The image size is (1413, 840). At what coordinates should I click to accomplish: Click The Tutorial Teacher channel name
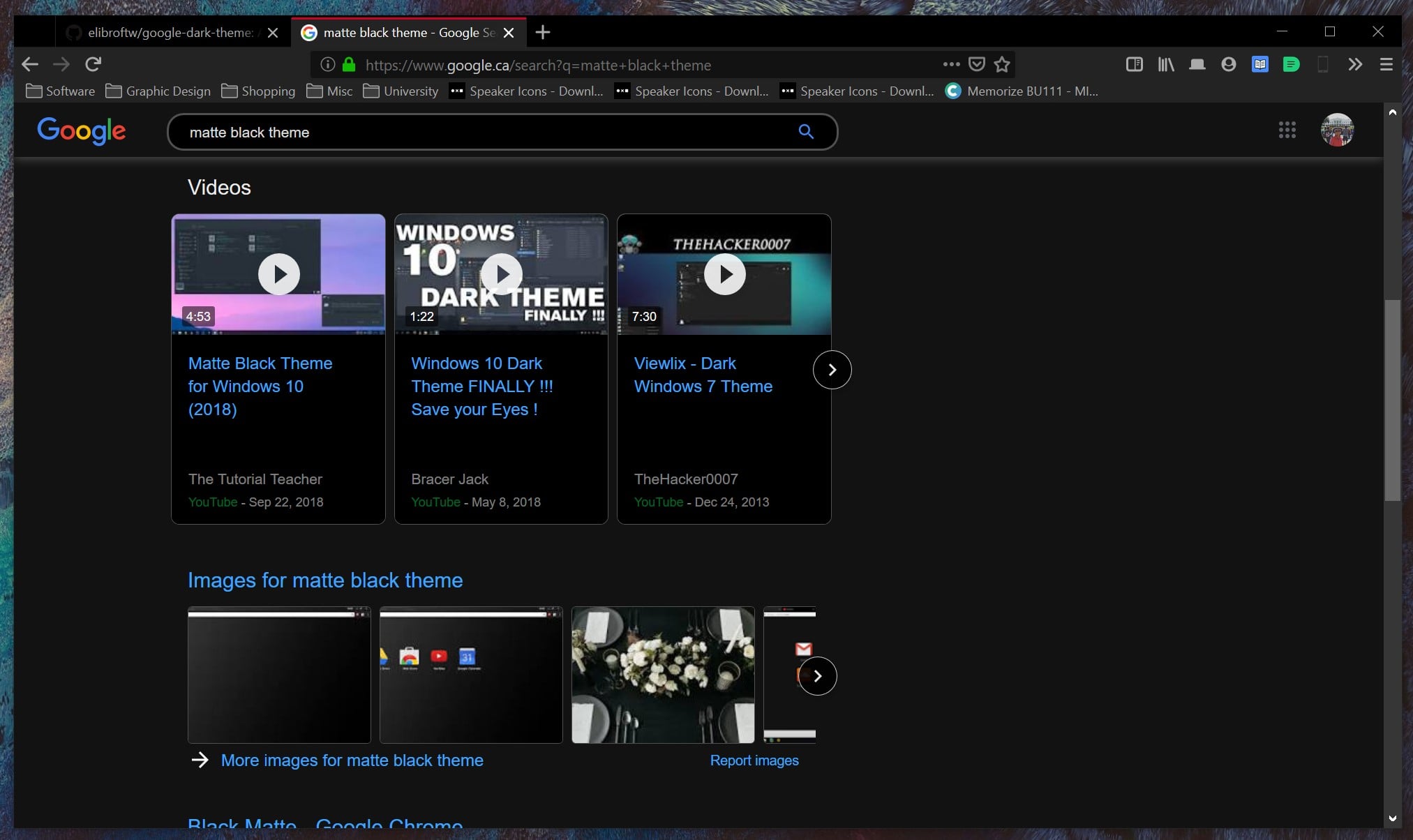(255, 479)
